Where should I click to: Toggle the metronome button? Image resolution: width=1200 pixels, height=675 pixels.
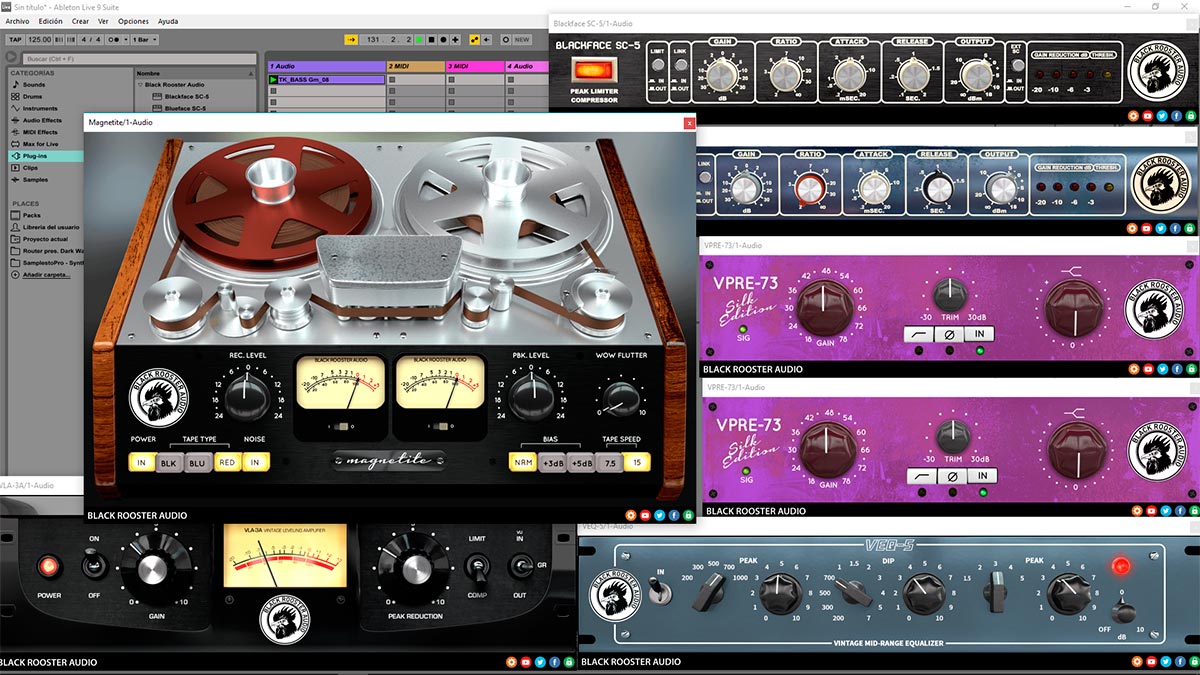pos(114,39)
